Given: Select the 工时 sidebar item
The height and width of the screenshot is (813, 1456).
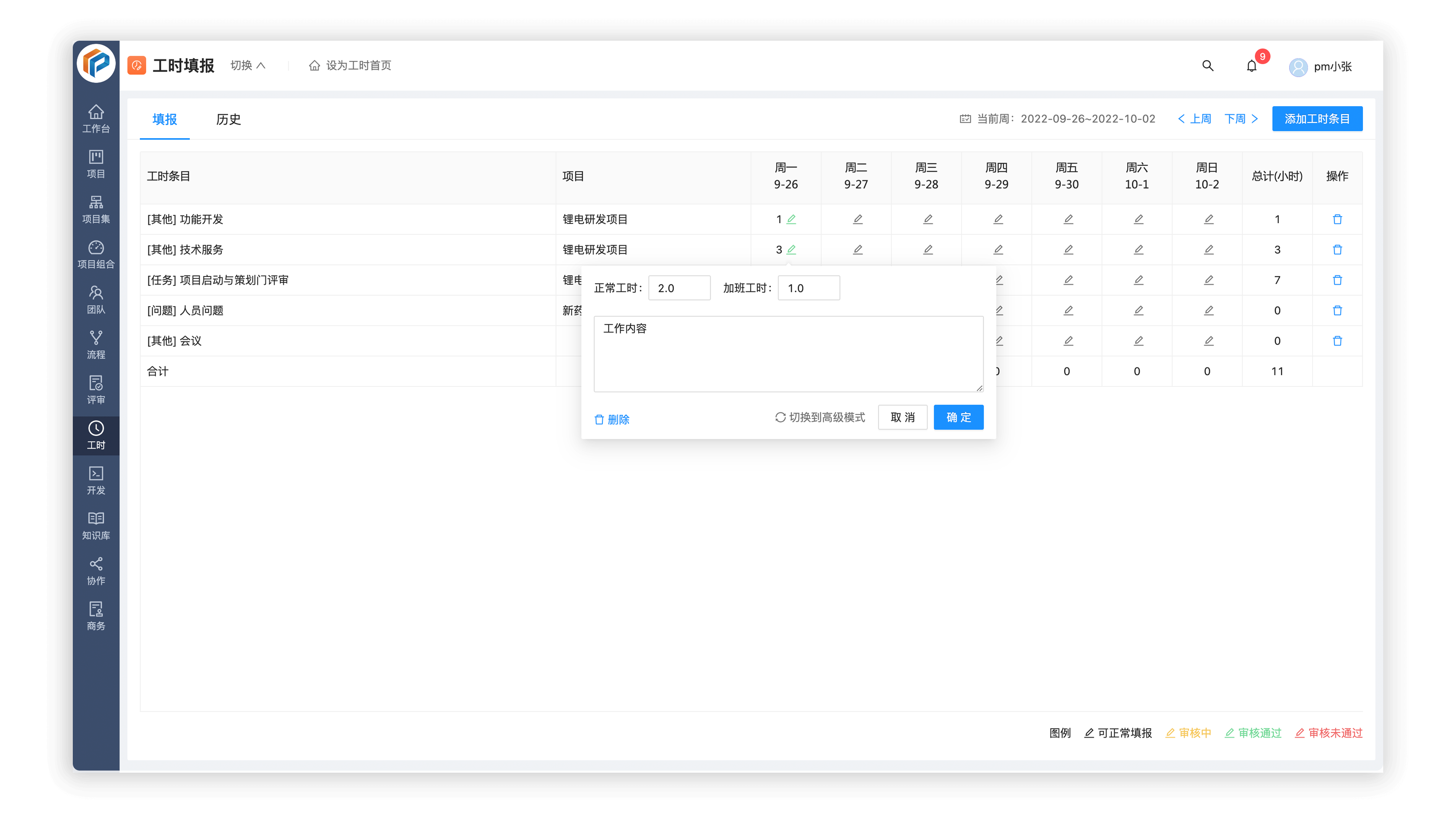Looking at the screenshot, I should (x=95, y=435).
